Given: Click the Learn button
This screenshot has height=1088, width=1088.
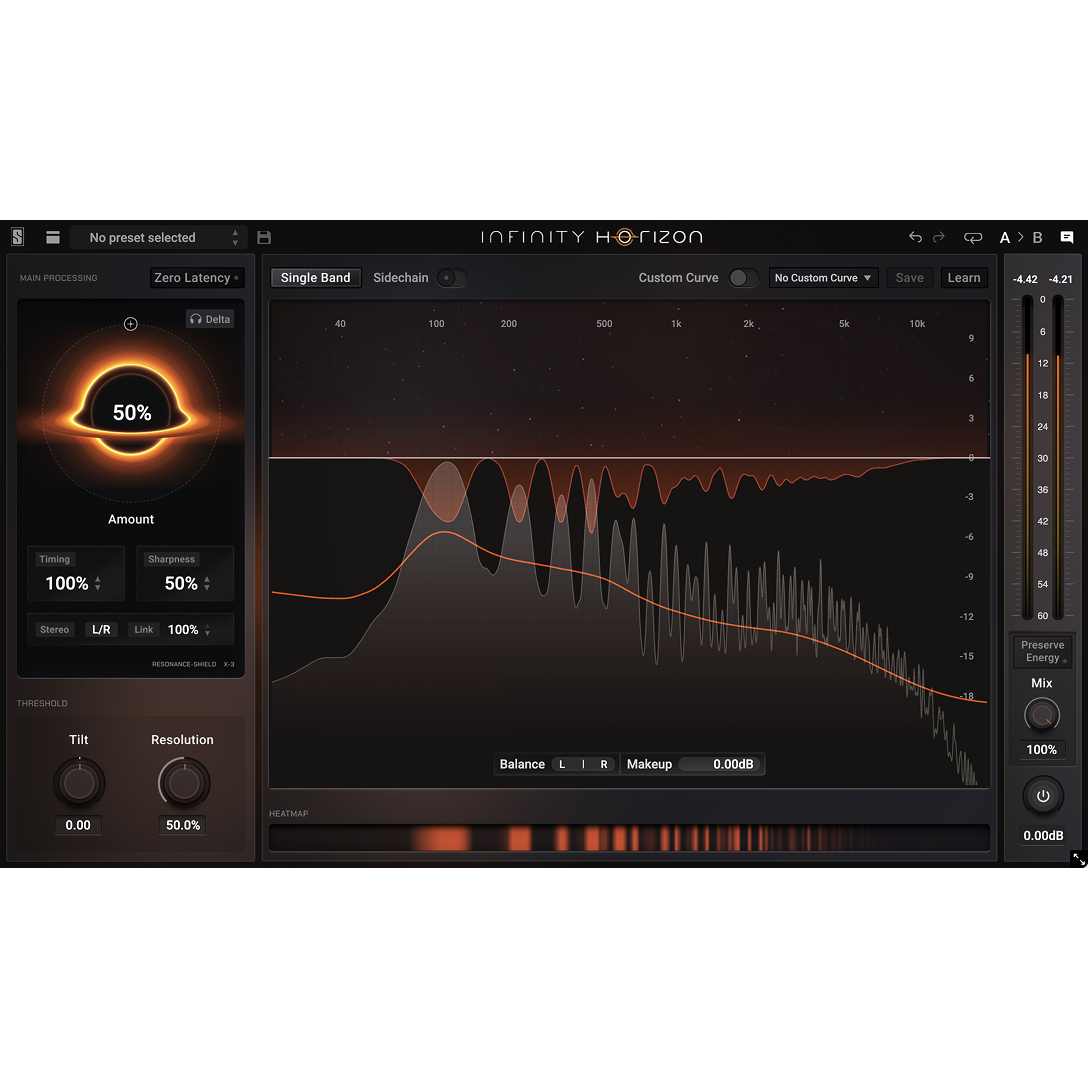Looking at the screenshot, I should (x=963, y=277).
